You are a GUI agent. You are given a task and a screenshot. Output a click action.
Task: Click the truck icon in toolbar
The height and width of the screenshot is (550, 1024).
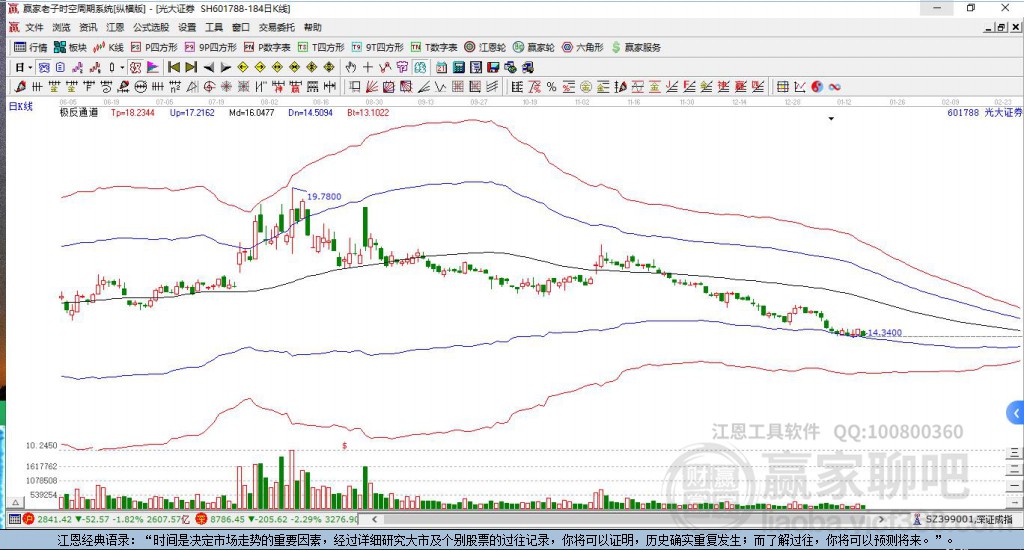point(528,67)
